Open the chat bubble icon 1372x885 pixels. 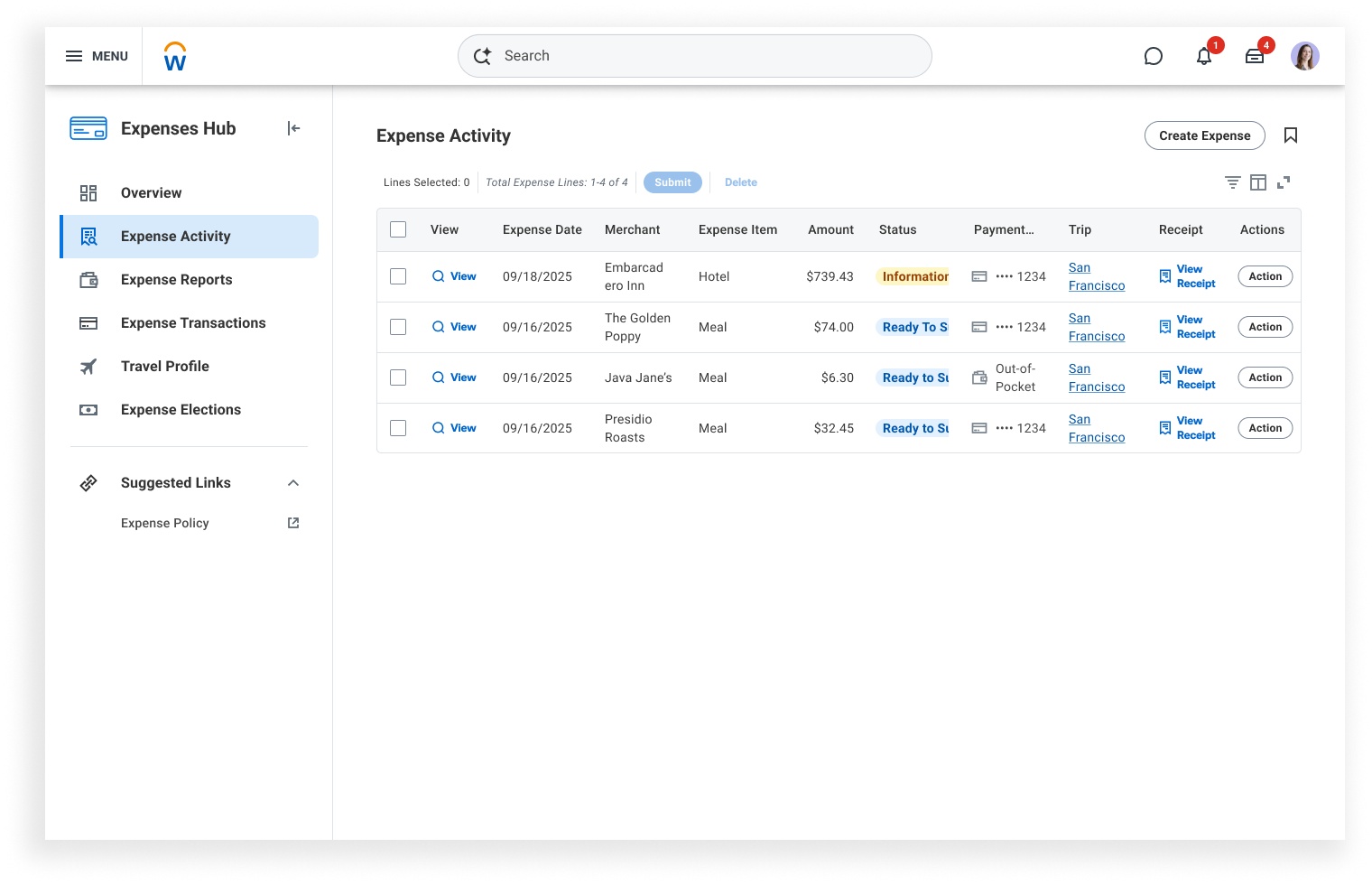pos(1154,55)
